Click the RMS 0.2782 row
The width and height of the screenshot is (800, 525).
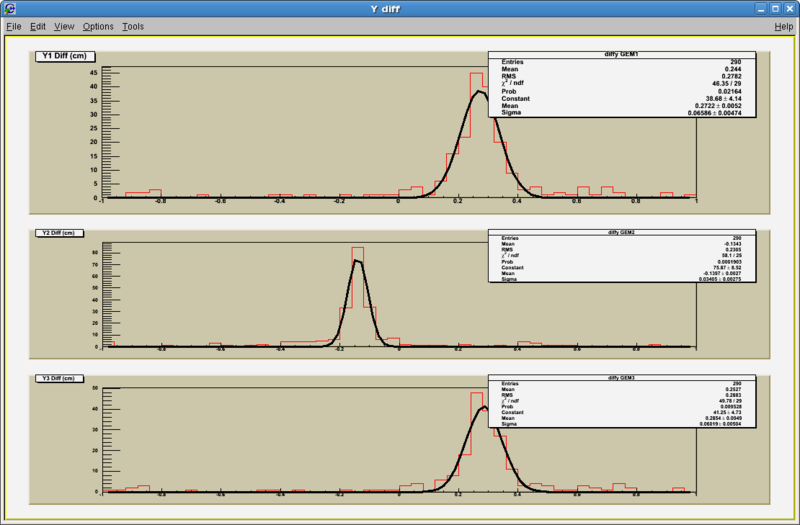[621, 76]
